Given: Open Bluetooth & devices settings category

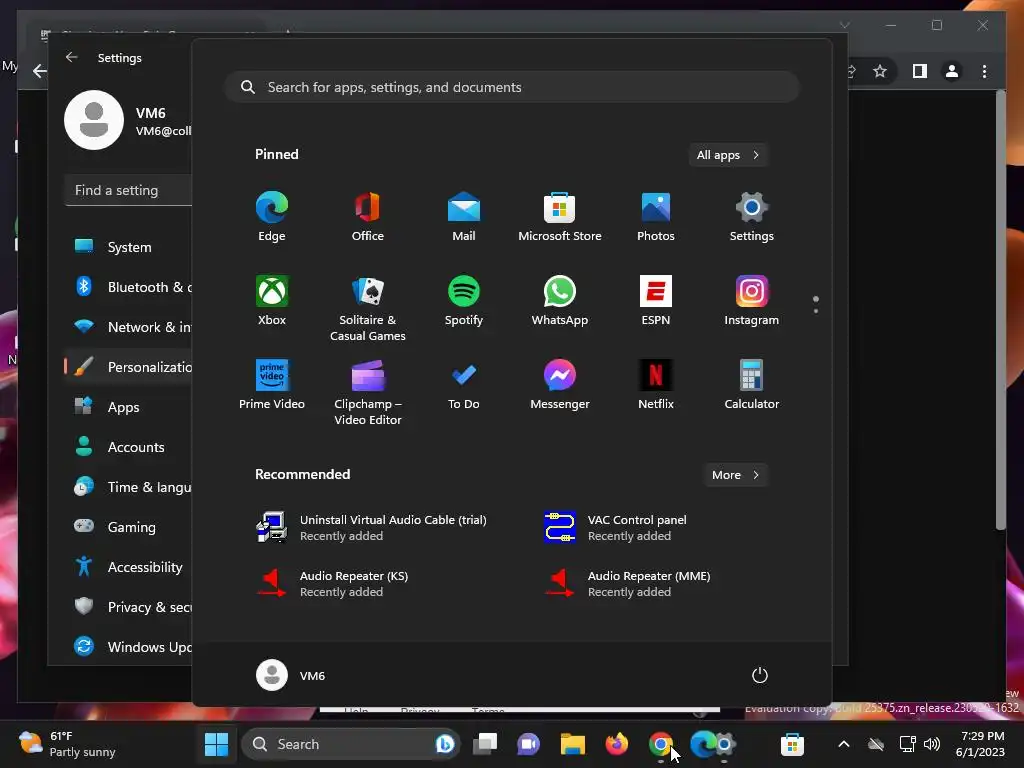Looking at the screenshot, I should [129, 287].
